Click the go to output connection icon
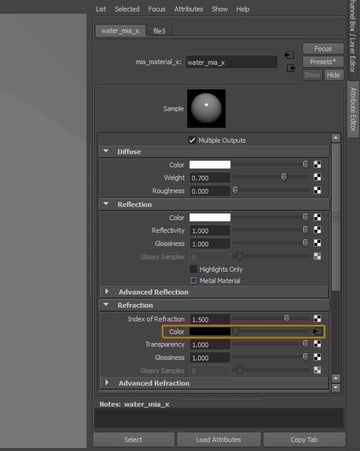Screen dimensions: 360x451 pyautogui.click(x=291, y=68)
